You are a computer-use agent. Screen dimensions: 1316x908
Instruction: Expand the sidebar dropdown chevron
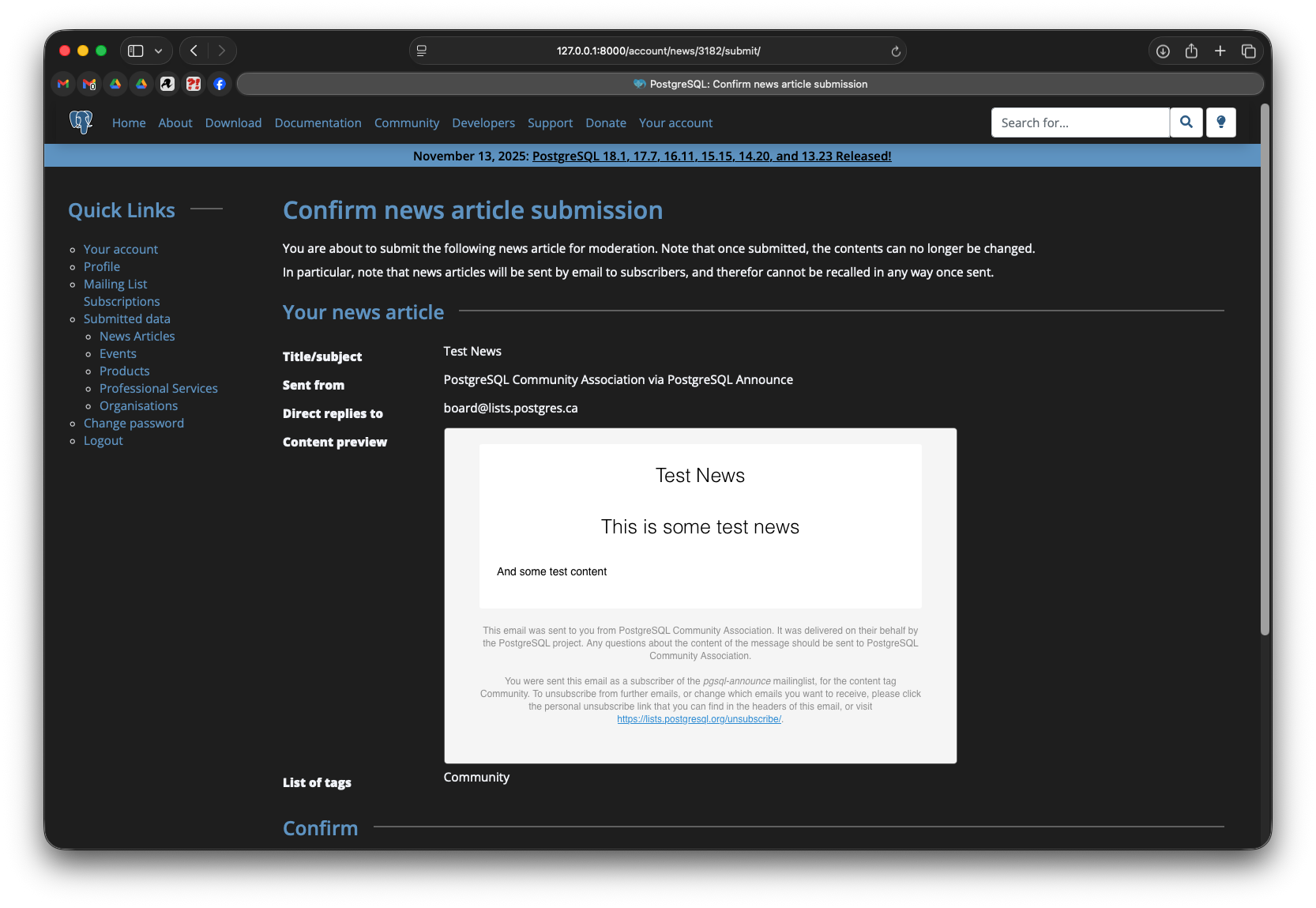(158, 51)
